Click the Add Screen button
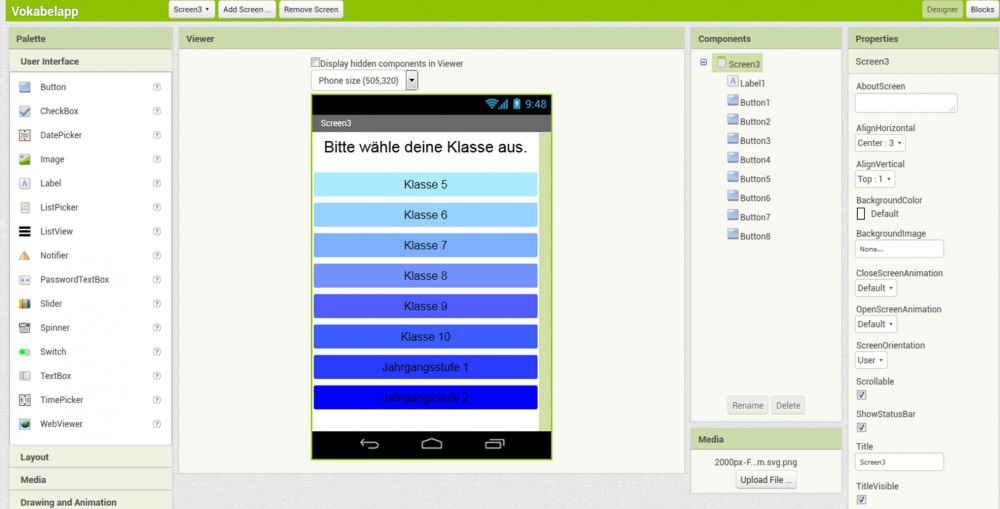 tap(247, 9)
